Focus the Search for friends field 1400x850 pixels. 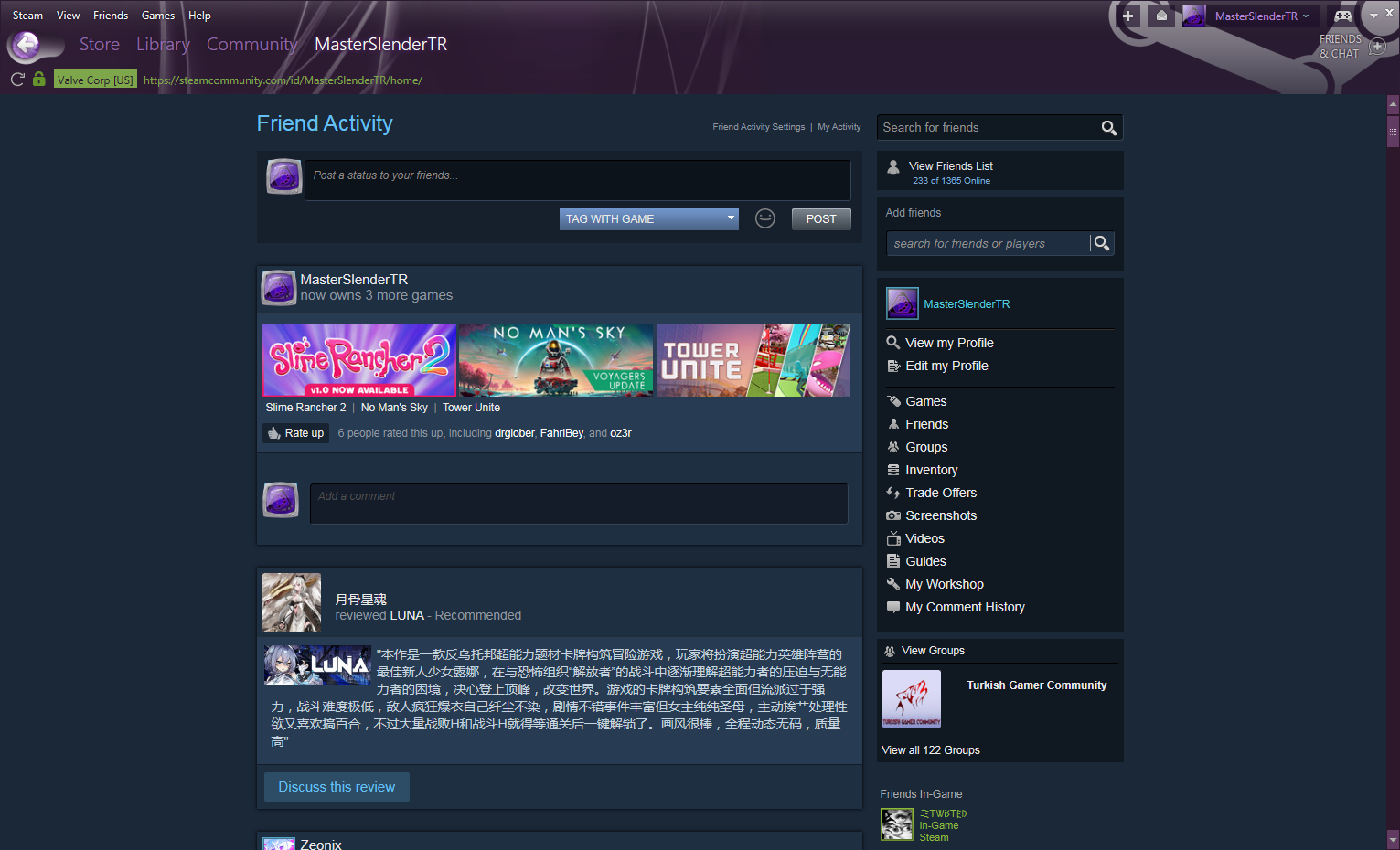pos(989,128)
